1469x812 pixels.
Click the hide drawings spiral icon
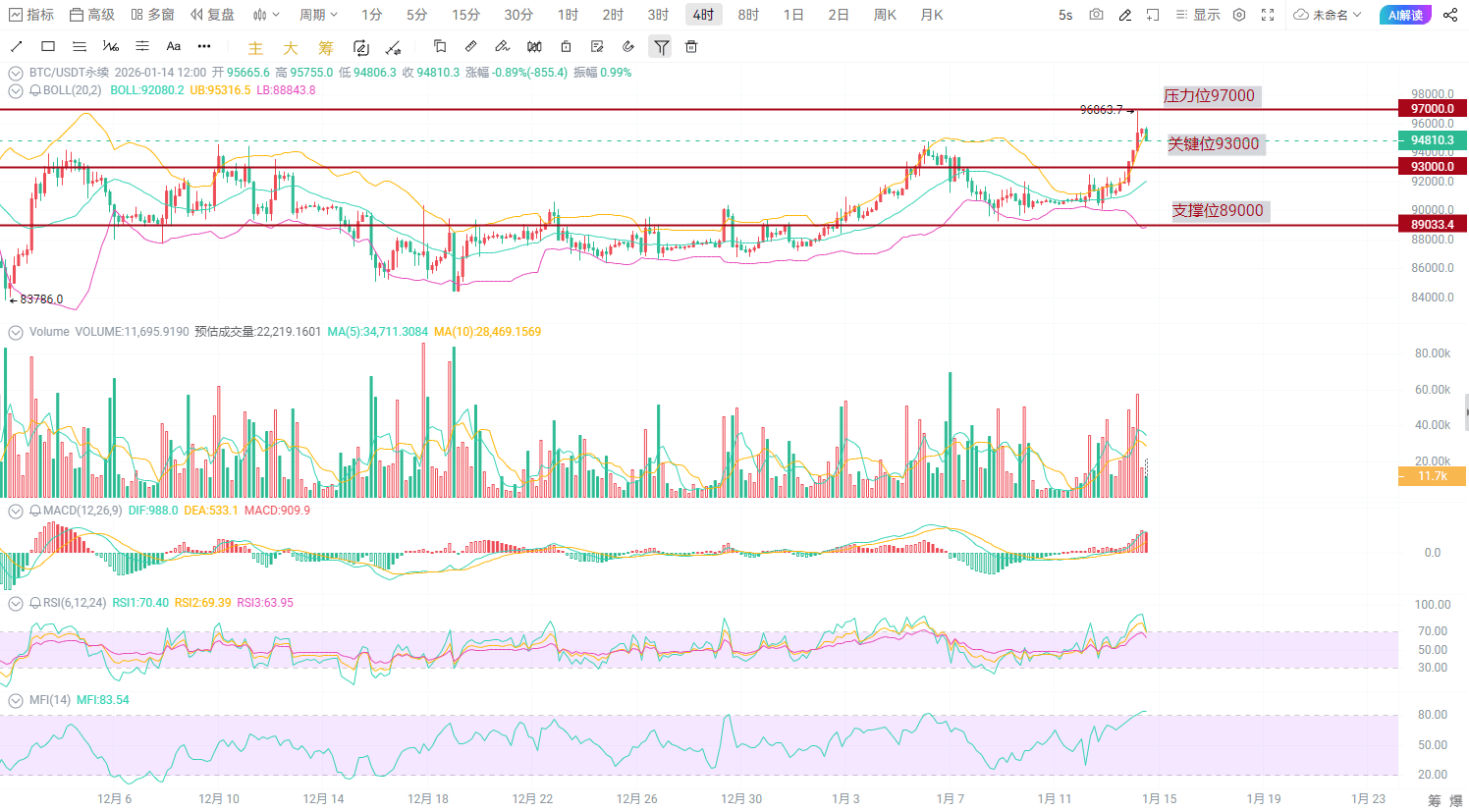(x=628, y=46)
